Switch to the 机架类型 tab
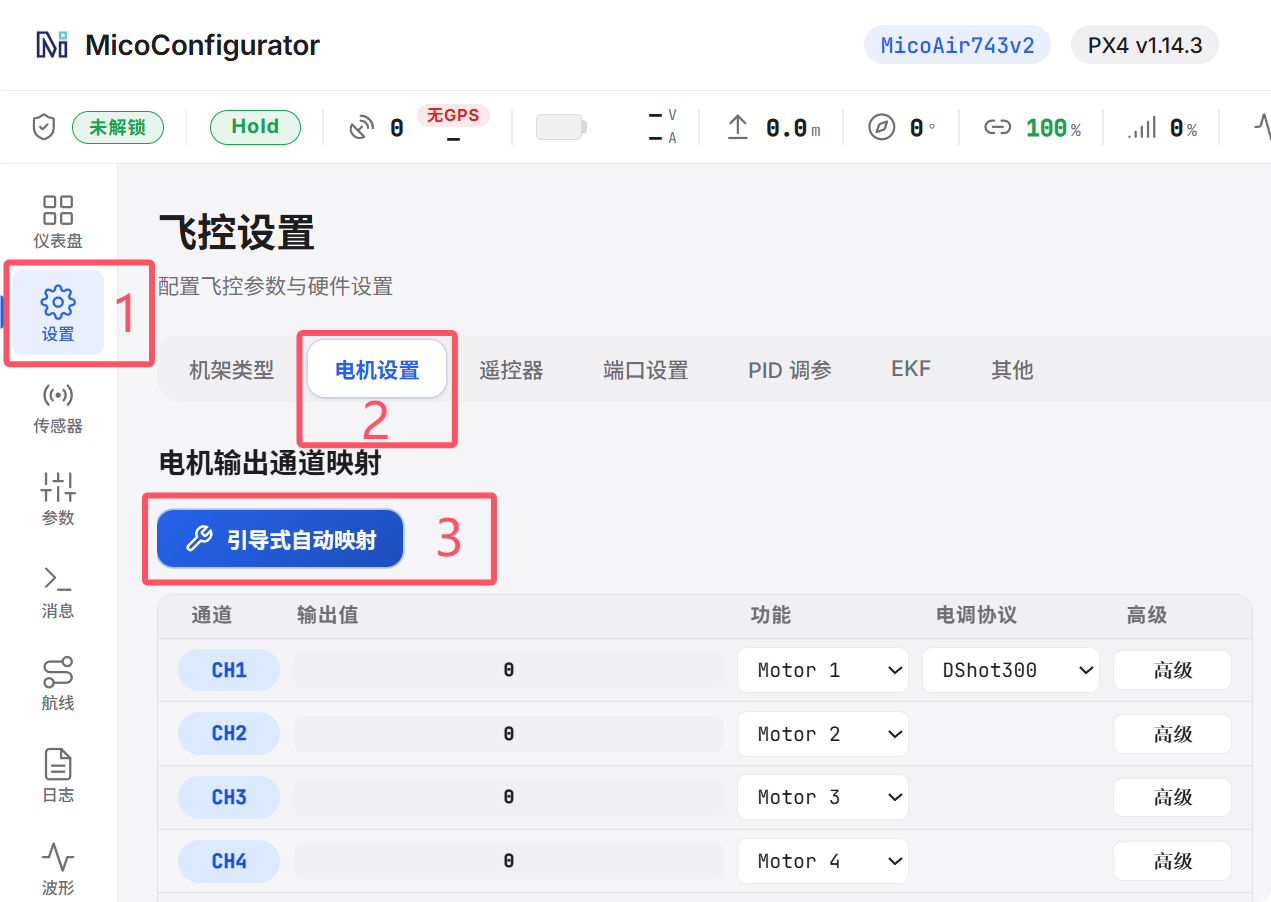The width and height of the screenshot is (1271, 902). coord(231,370)
